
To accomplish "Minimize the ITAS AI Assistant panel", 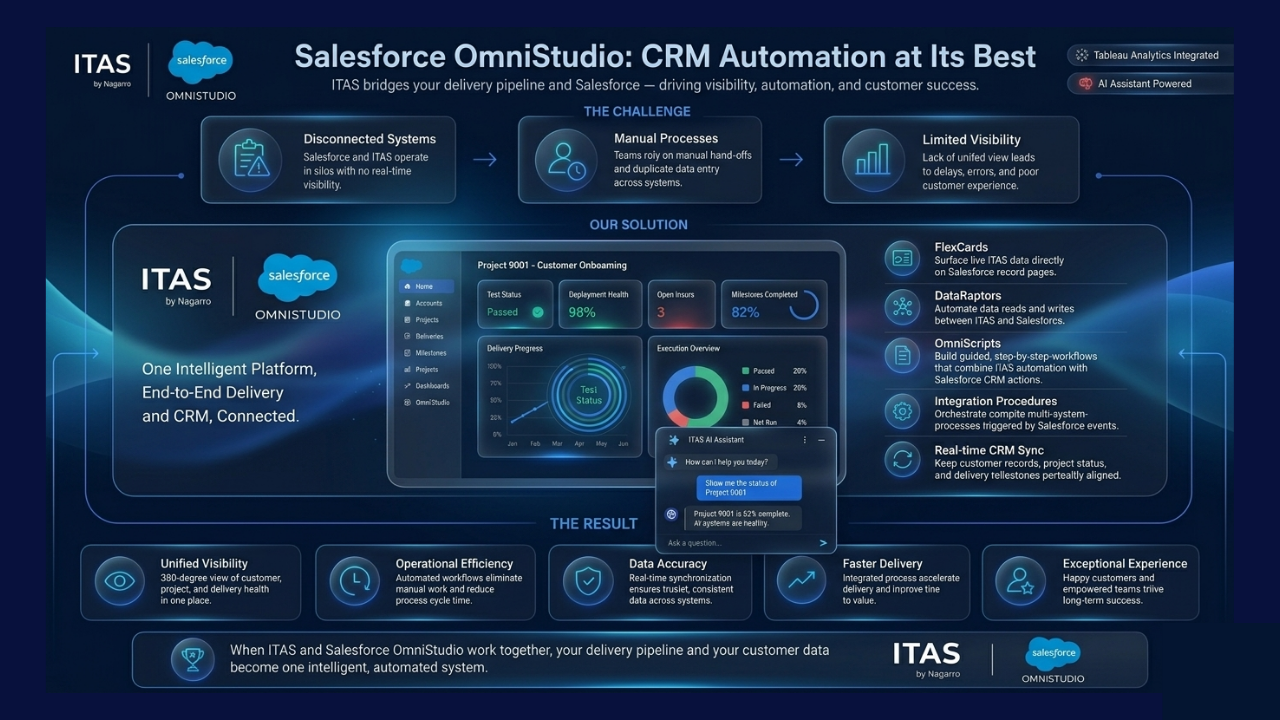I will point(822,440).
